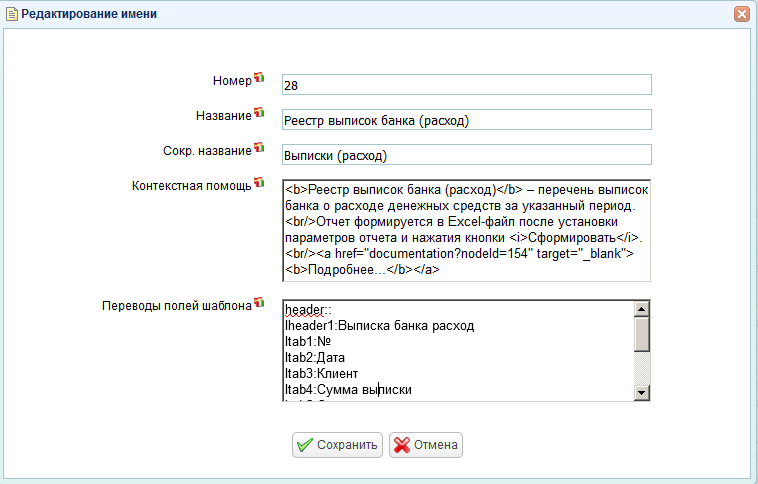Screen dimensions: 758x484
Task: Click the line ltab3:Клиент
Action: coord(321,374)
